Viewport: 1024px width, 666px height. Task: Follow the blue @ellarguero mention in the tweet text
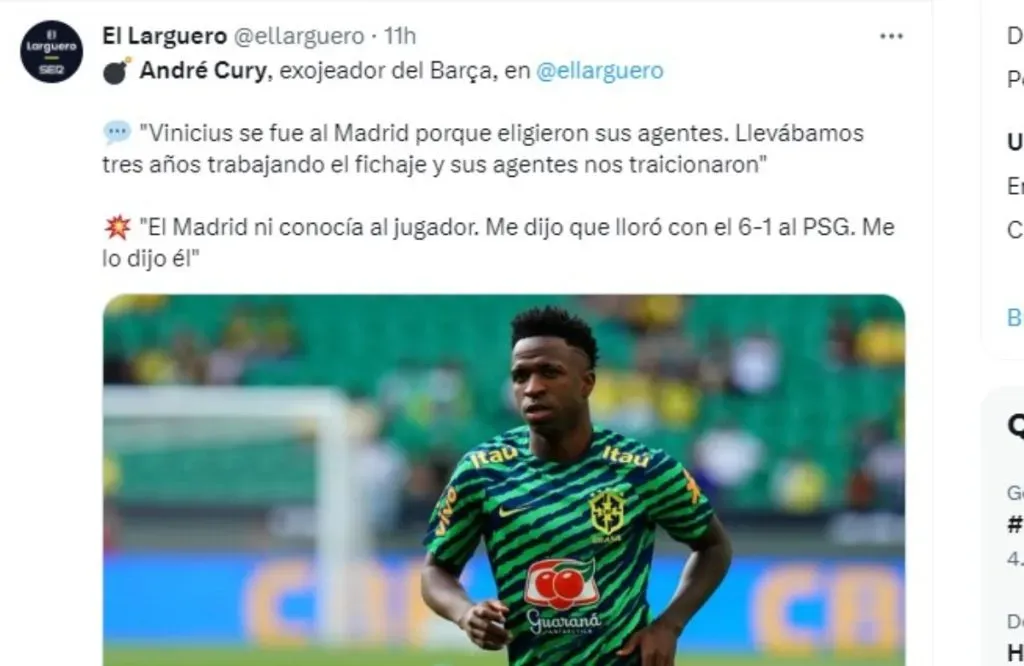click(600, 71)
